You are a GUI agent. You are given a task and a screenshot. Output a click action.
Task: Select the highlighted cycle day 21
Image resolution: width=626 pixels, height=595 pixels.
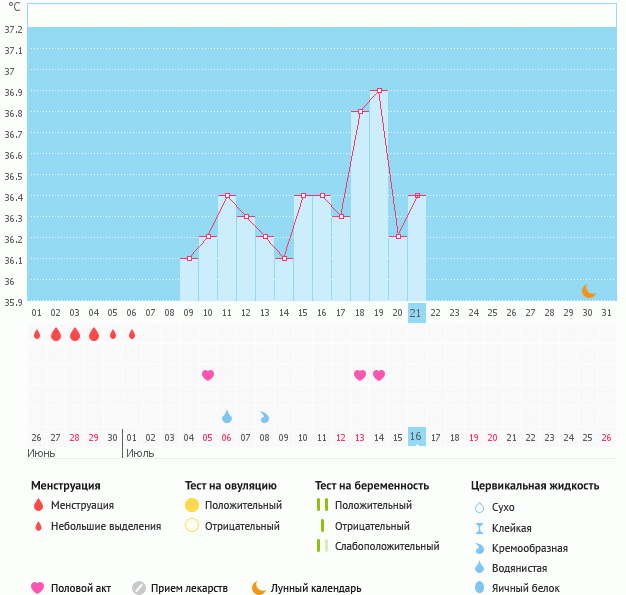(x=417, y=313)
